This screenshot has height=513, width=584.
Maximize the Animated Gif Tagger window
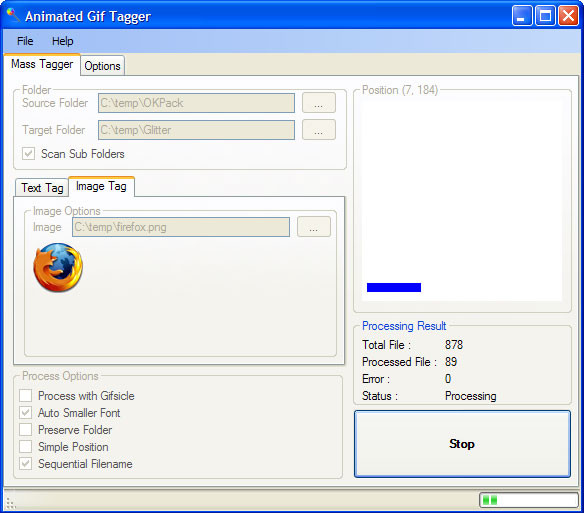click(x=545, y=16)
